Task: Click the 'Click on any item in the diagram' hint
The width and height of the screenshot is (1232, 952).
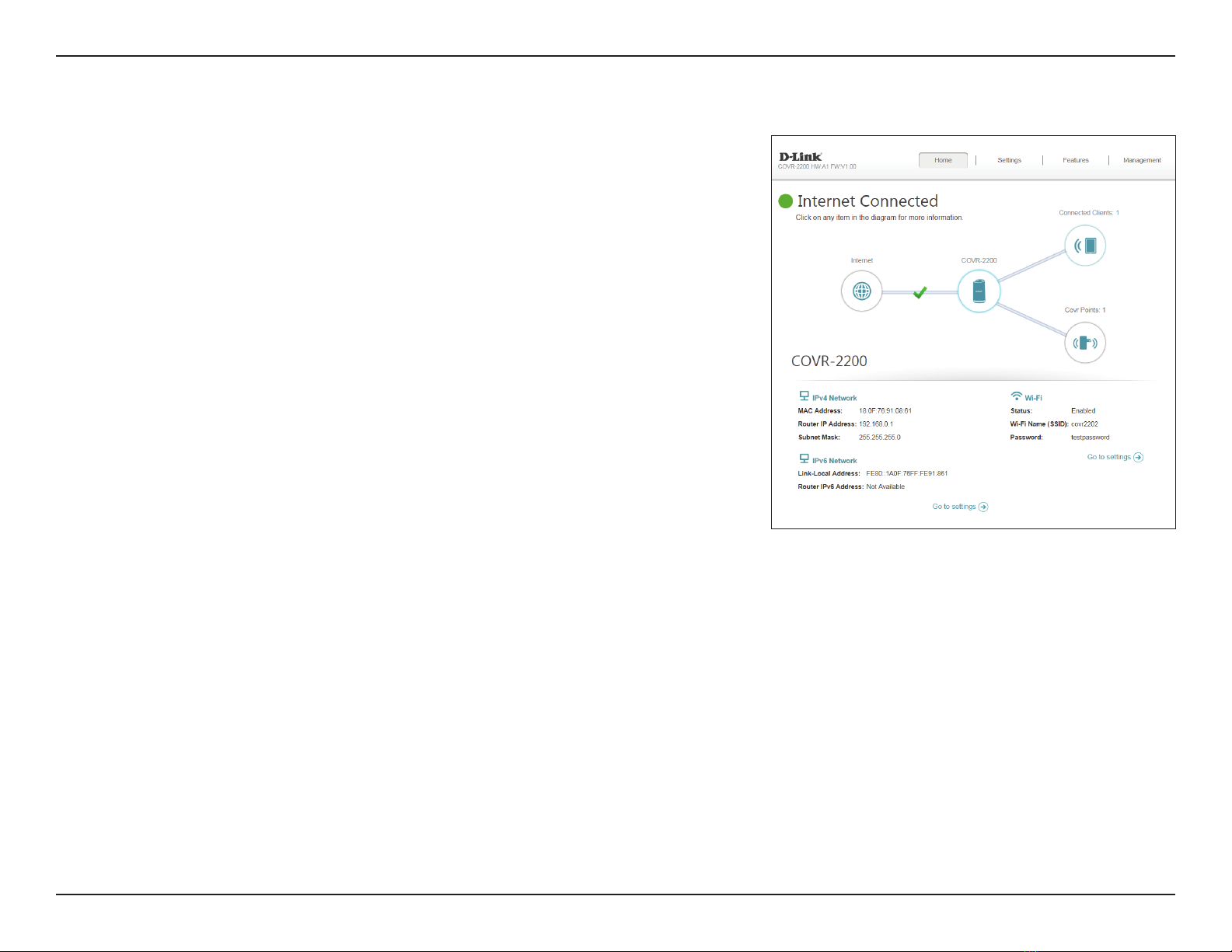Action: 879,218
